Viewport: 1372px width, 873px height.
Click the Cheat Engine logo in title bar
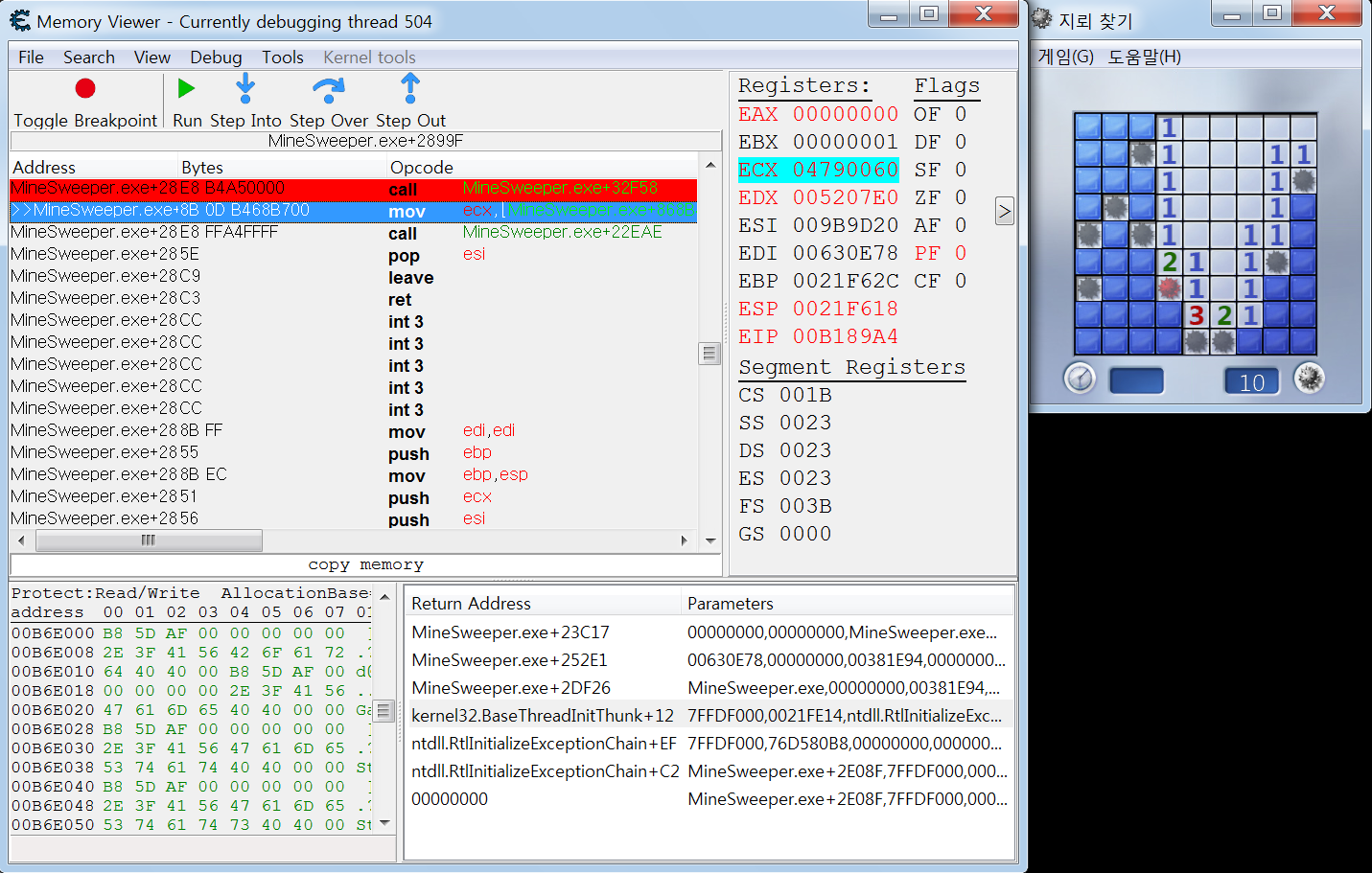click(19, 20)
